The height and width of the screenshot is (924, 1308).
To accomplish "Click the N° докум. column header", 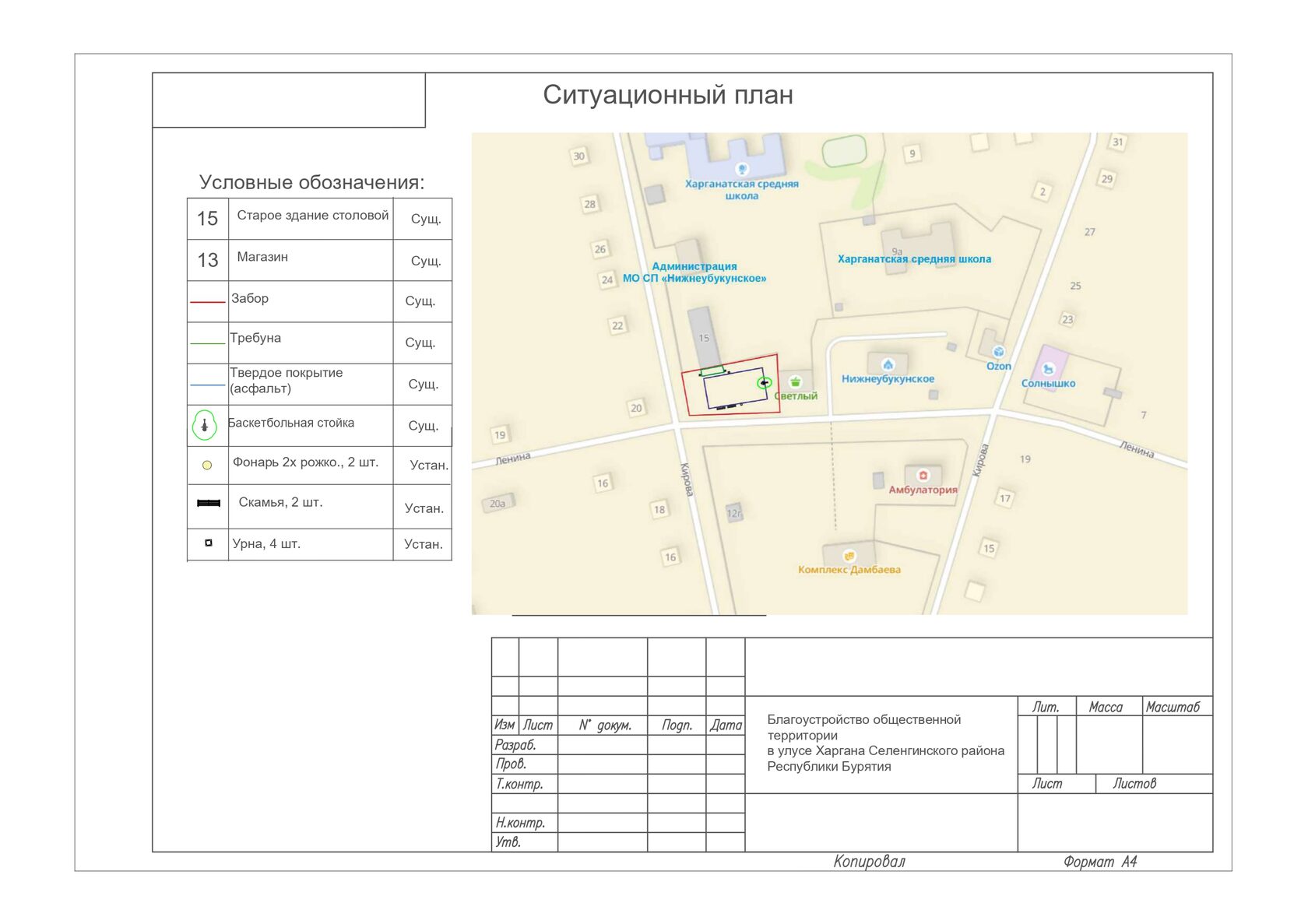I will click(605, 725).
